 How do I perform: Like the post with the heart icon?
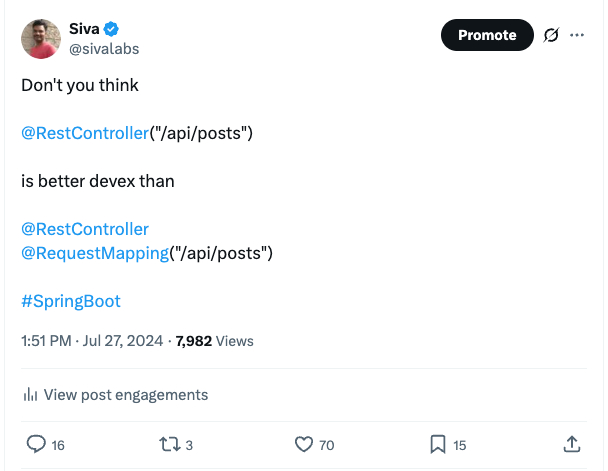304,444
